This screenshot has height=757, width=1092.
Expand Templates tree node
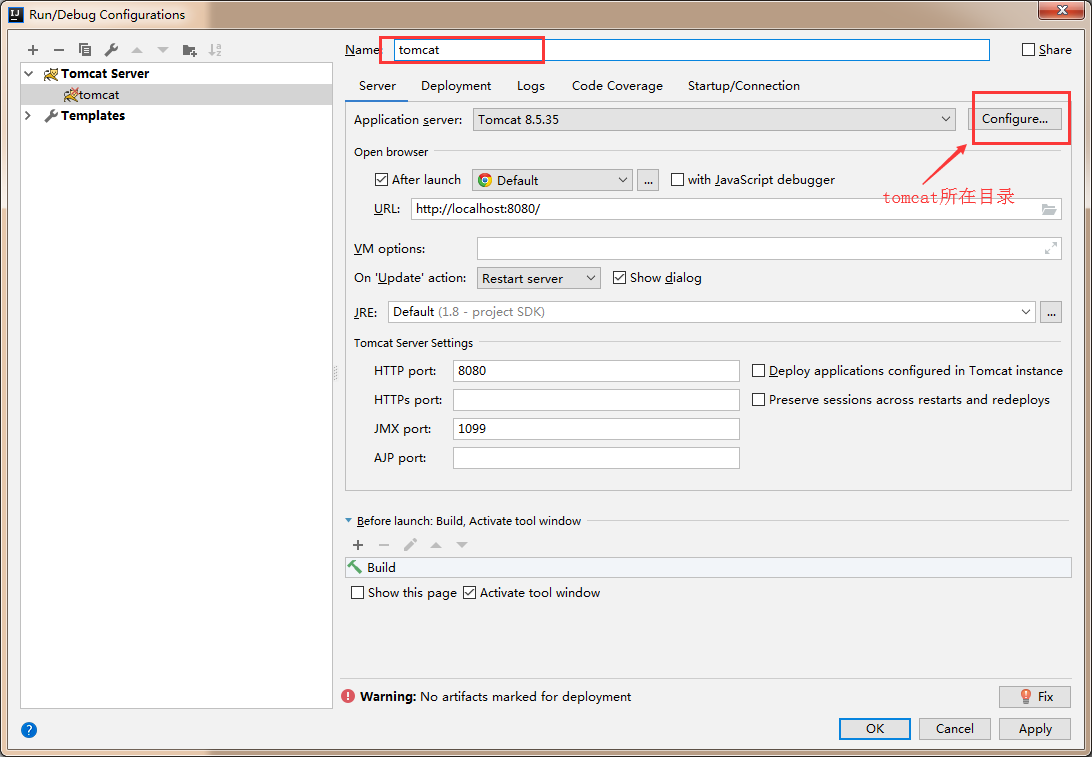pyautogui.click(x=29, y=116)
